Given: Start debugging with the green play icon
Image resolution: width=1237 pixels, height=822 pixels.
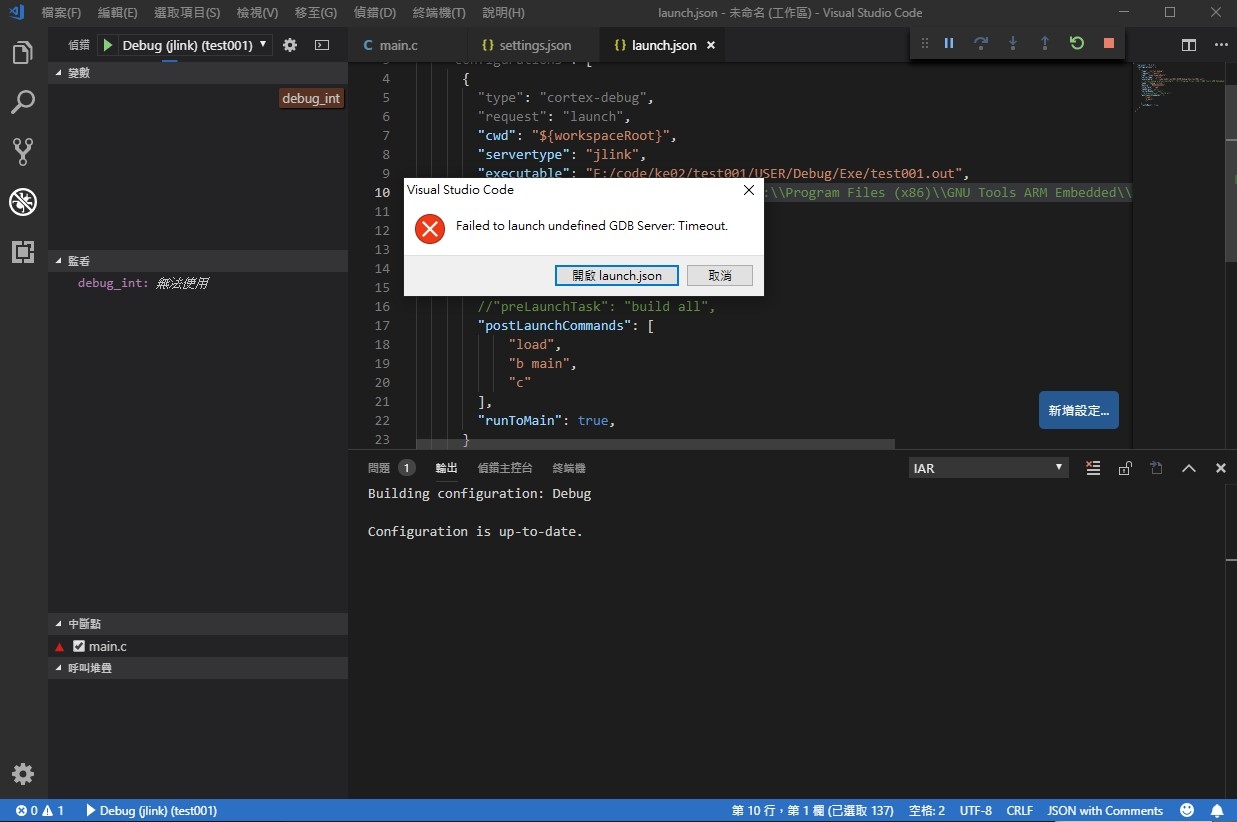Looking at the screenshot, I should click(108, 45).
